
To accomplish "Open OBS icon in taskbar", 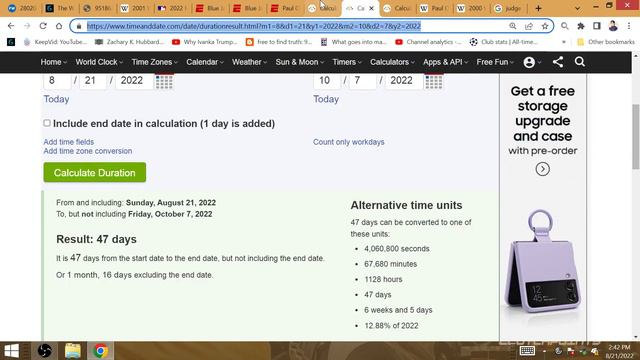I will point(44,351).
